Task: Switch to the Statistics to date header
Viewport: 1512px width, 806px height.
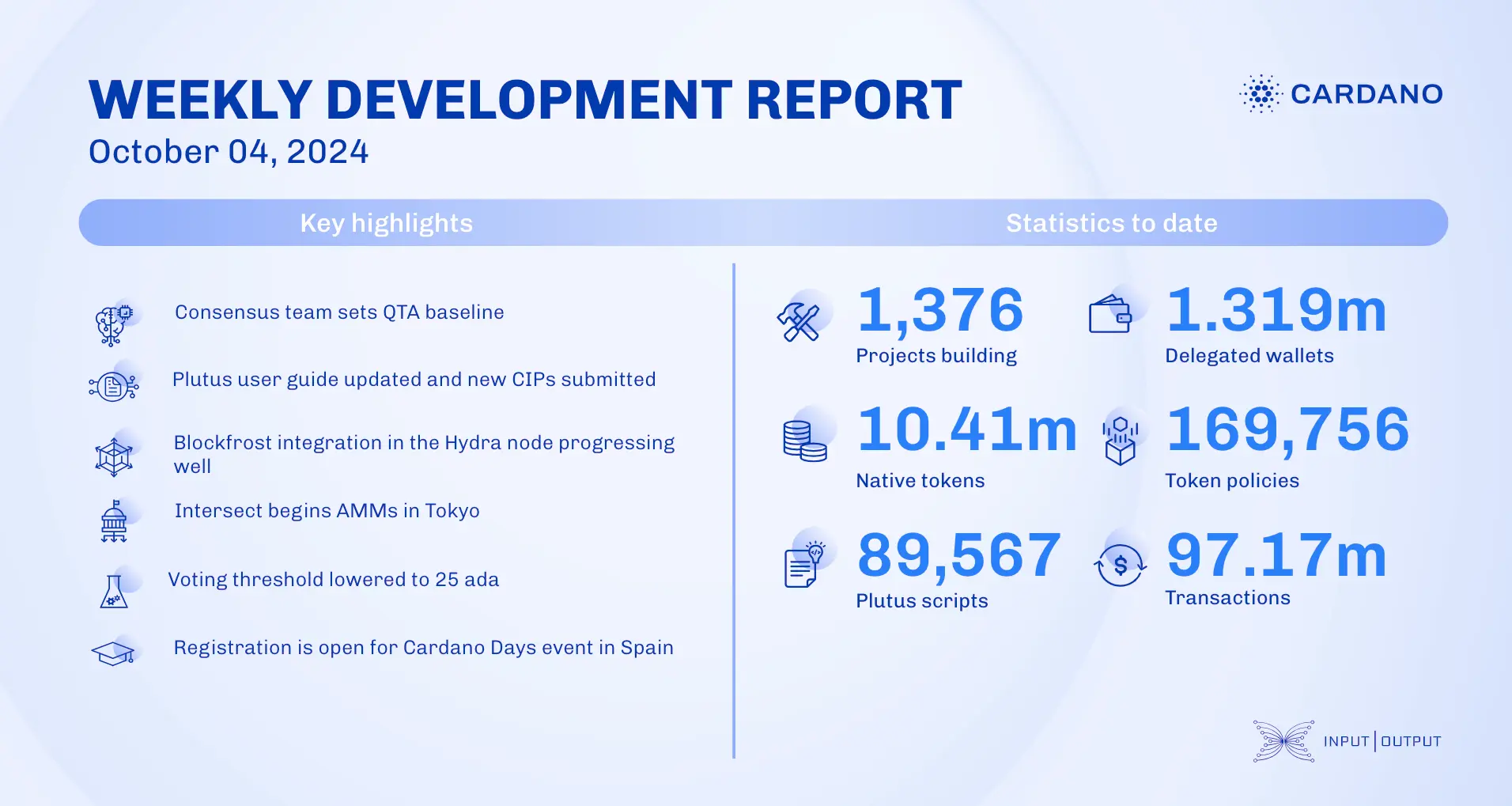Action: pos(1111,222)
